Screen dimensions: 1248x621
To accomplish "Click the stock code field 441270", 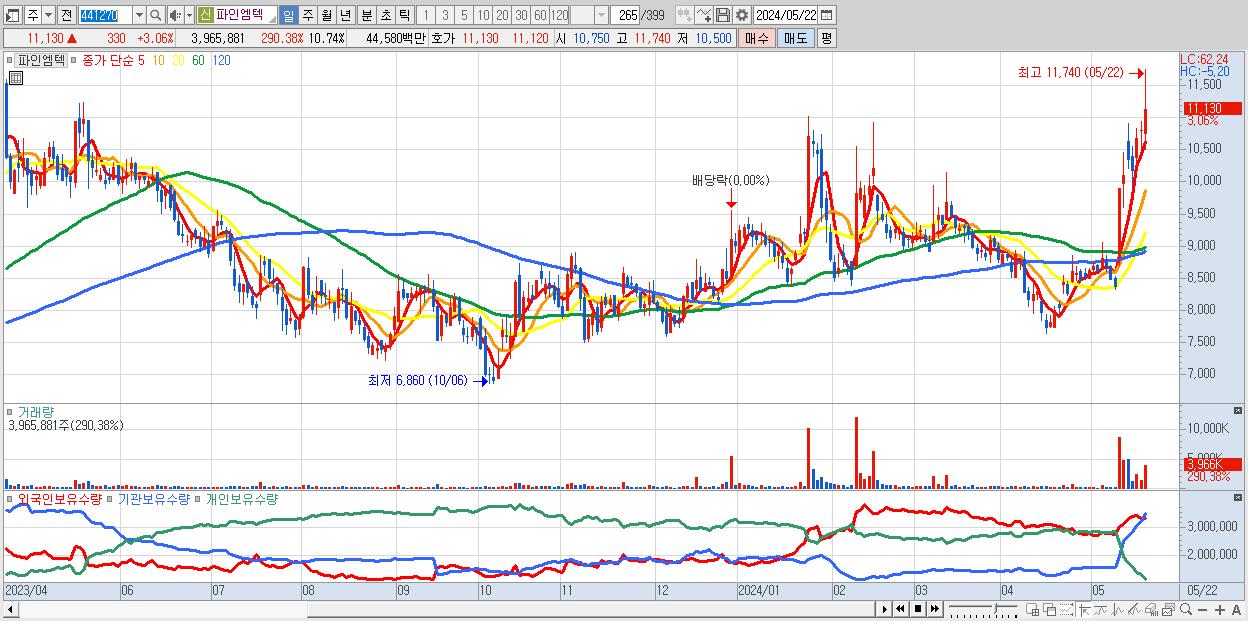I will pos(104,15).
